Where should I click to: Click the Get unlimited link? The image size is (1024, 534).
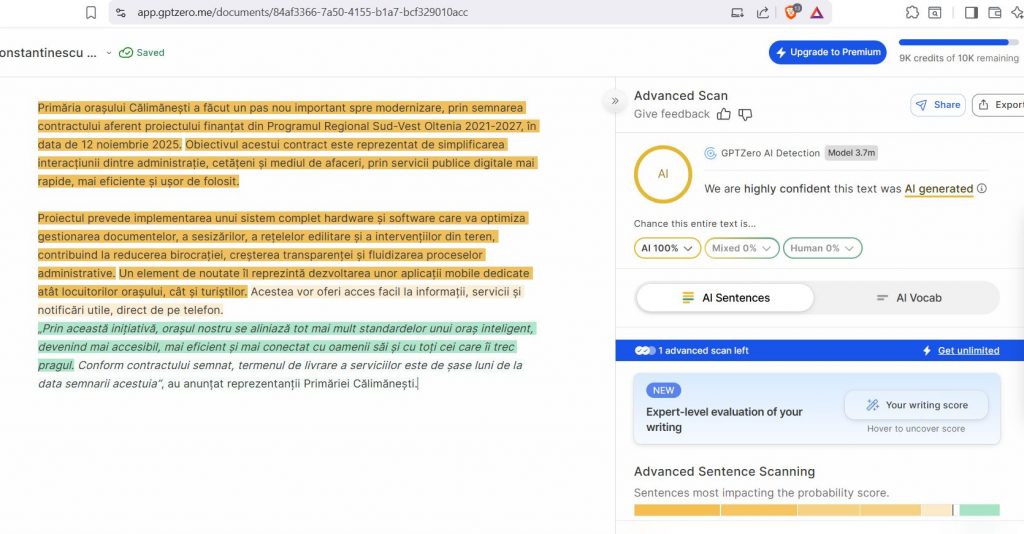967,351
